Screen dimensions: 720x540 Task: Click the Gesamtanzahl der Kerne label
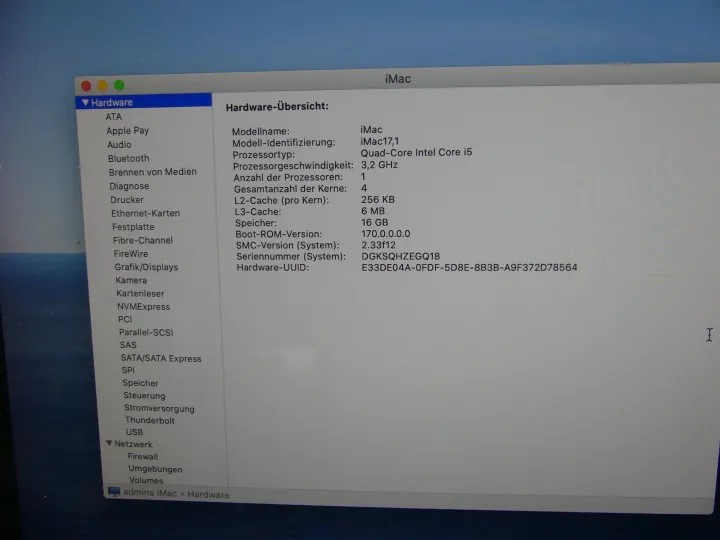click(290, 189)
